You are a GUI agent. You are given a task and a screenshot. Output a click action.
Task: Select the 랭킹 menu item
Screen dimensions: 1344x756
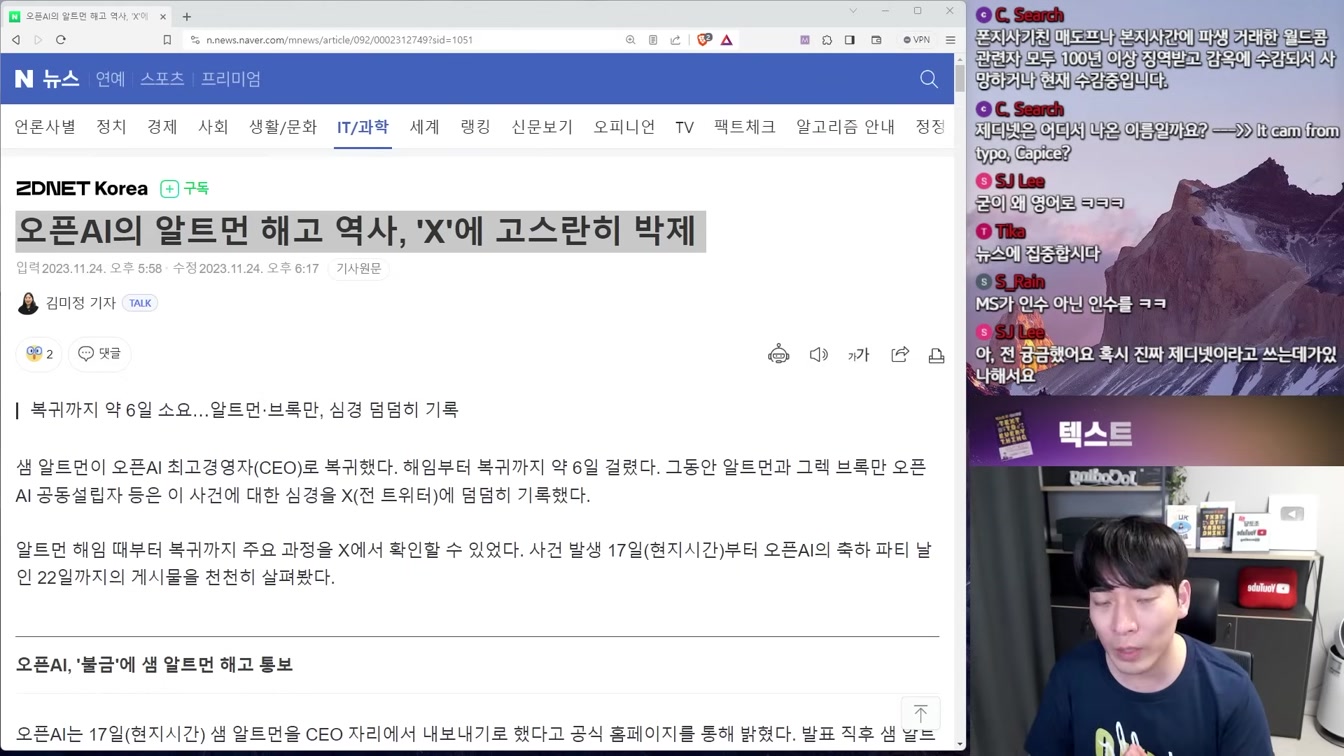[475, 127]
